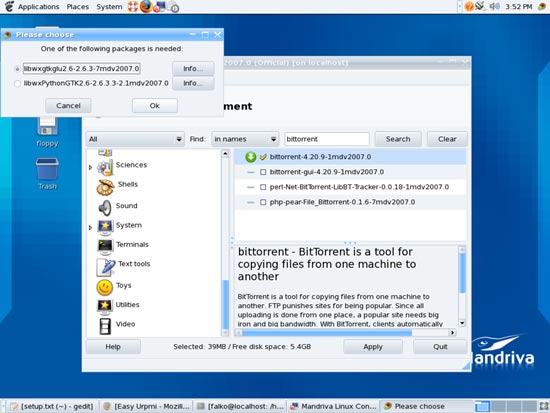
Task: Select bittorrent-gui-4.20.9-1mdv2007.0 row text
Action: 327,172
